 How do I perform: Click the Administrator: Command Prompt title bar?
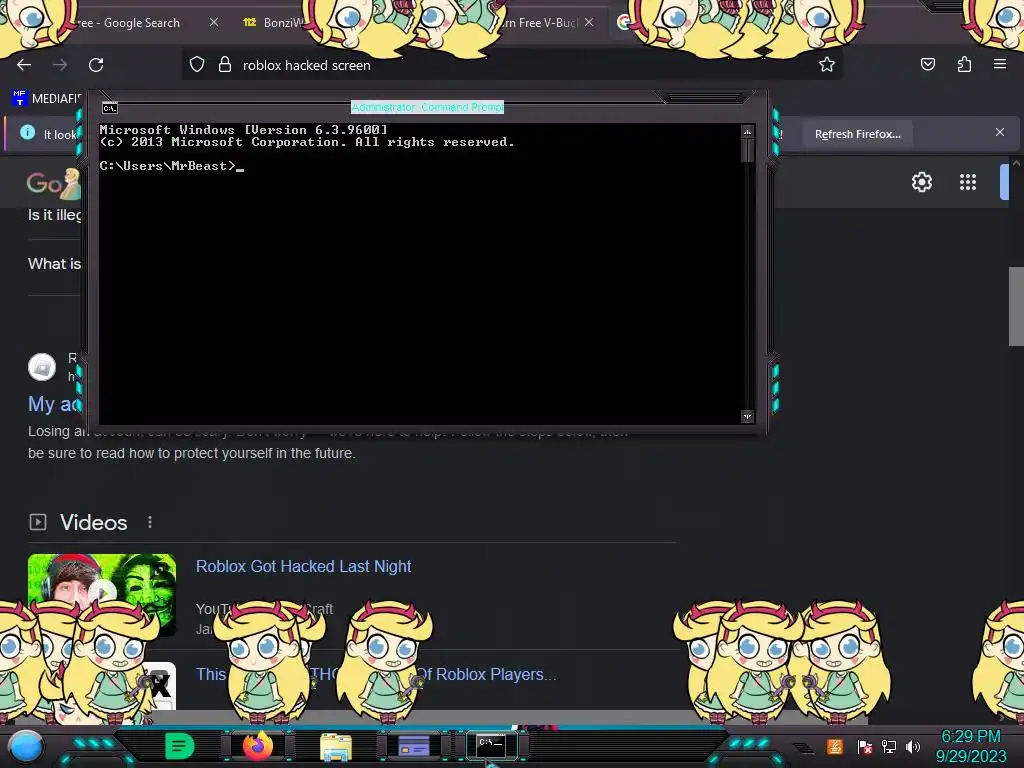(x=427, y=107)
